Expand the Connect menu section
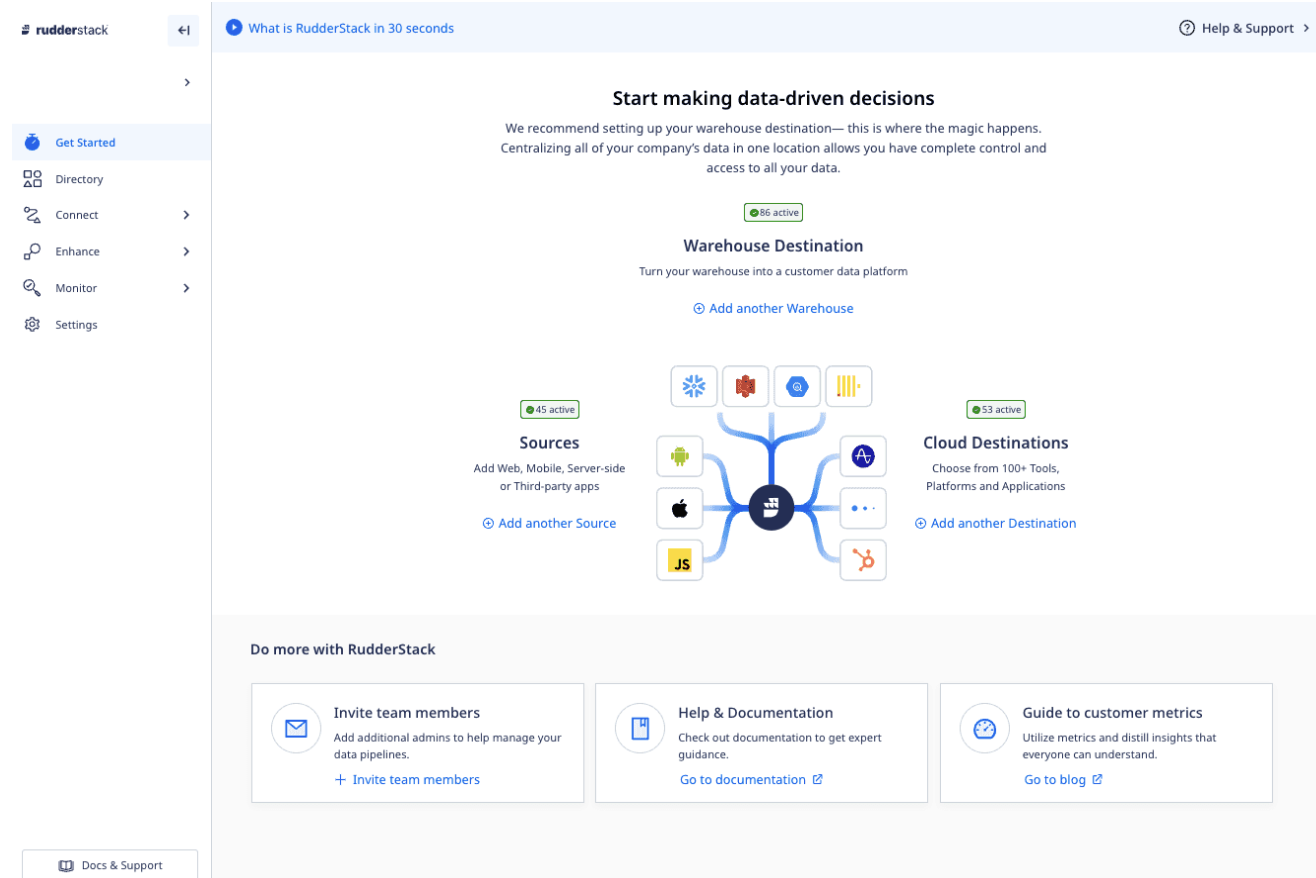The width and height of the screenshot is (1316, 878). point(186,215)
